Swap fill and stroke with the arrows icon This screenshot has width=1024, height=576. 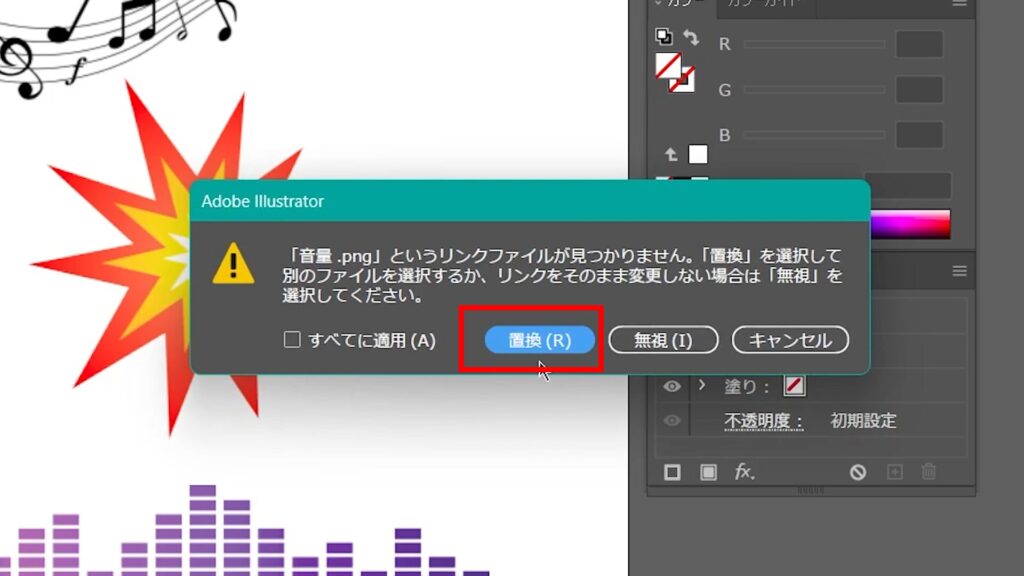[691, 37]
